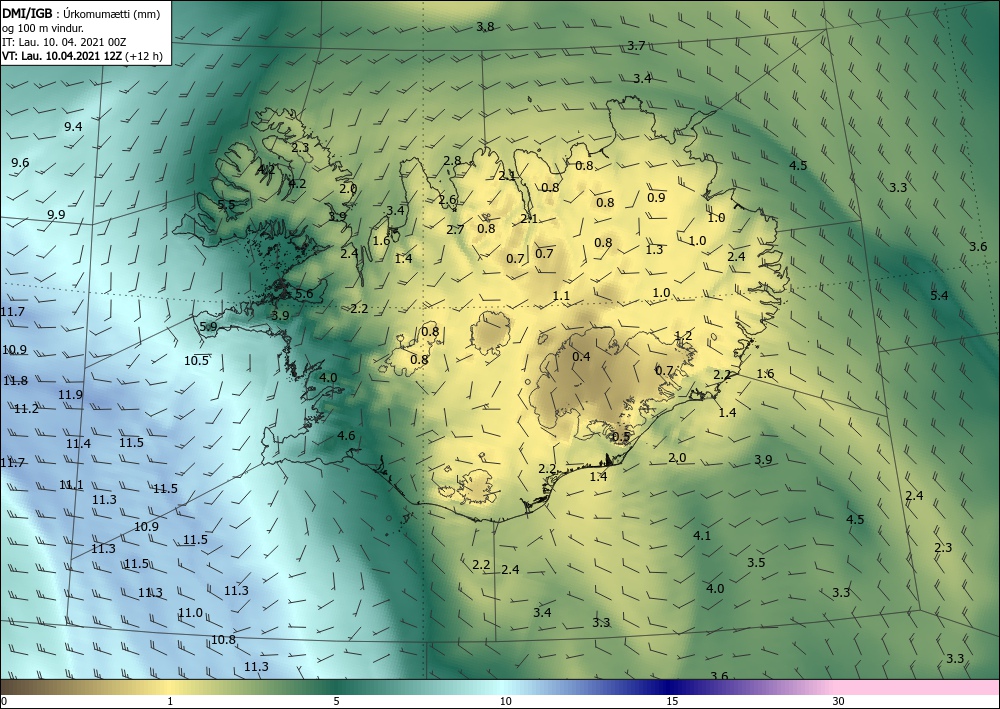Click the DMI/IGB title in the legend box

[27, 13]
